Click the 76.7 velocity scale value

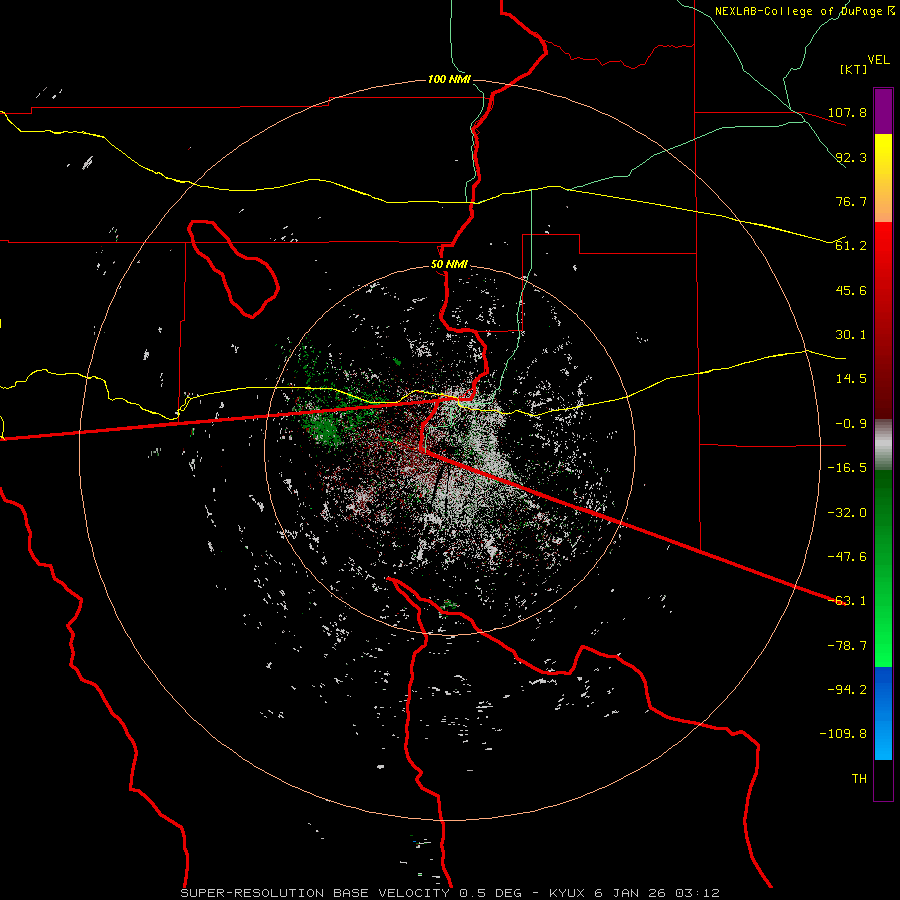851,201
